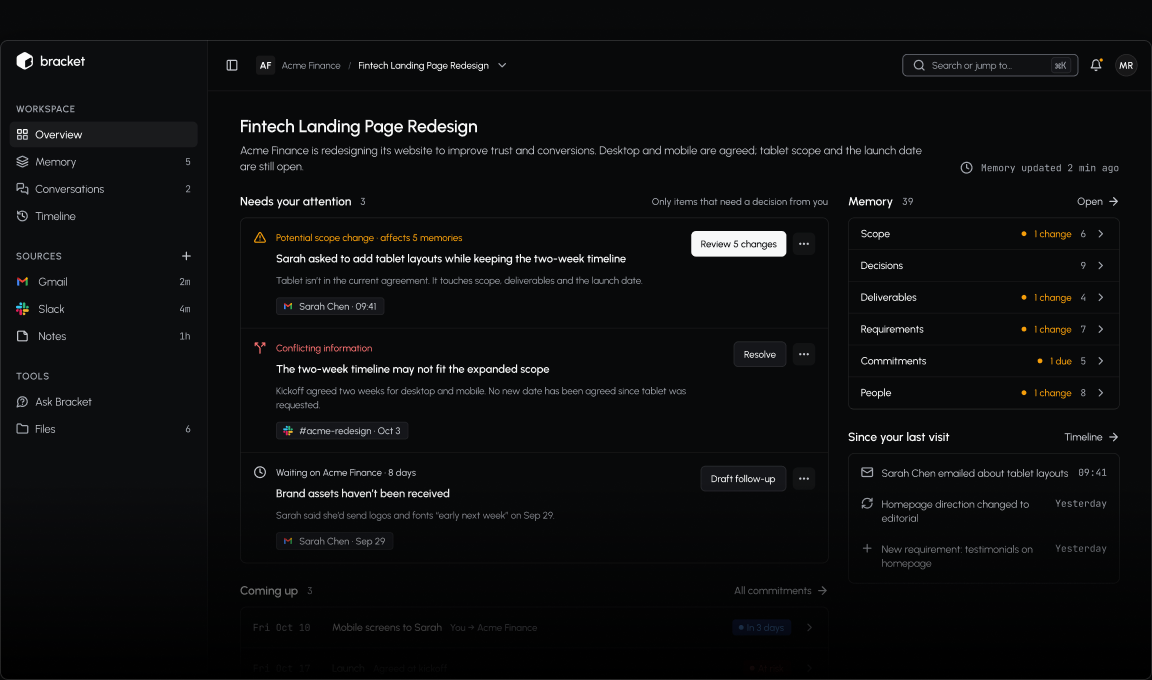Select the Slack source row
This screenshot has width=1152, height=680.
104,309
